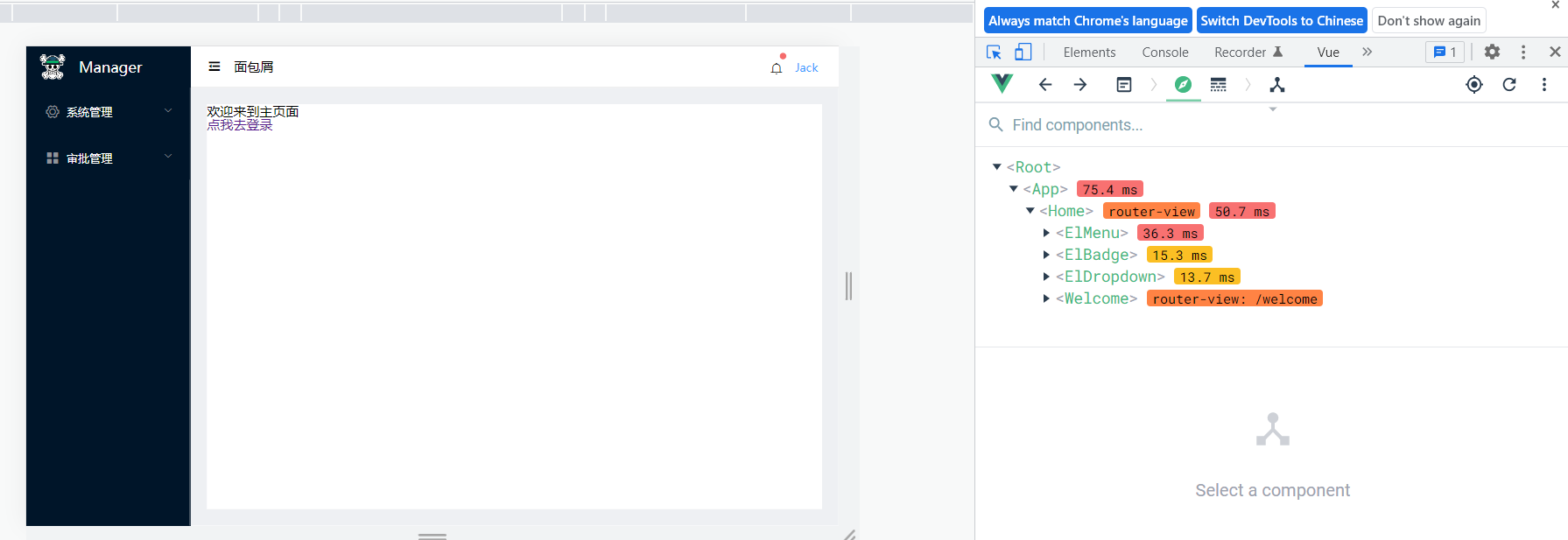This screenshot has width=1568, height=540.
Task: Switch to the Console tab
Action: click(x=1165, y=53)
